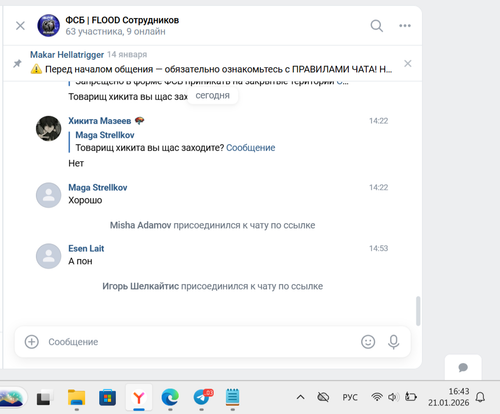Open battery status tray icon
The image size is (500, 414).
[x=411, y=397]
